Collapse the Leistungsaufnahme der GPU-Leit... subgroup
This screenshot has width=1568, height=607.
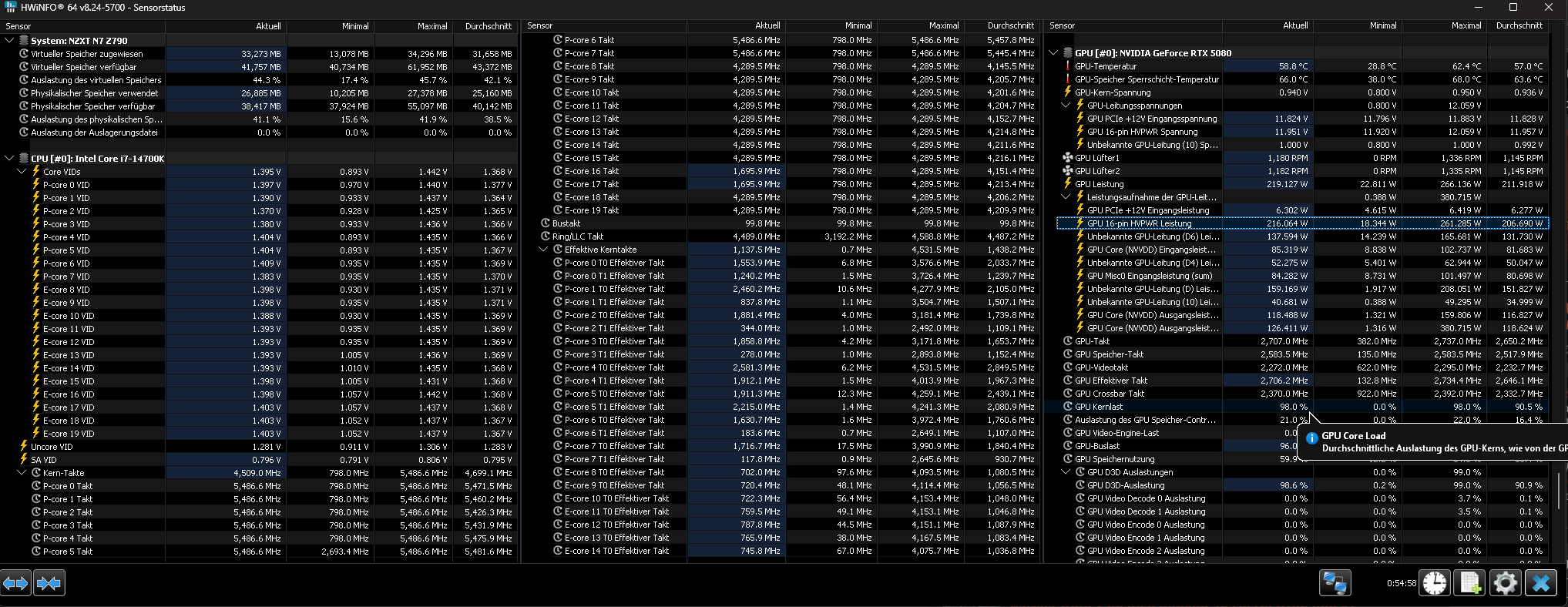1066,197
